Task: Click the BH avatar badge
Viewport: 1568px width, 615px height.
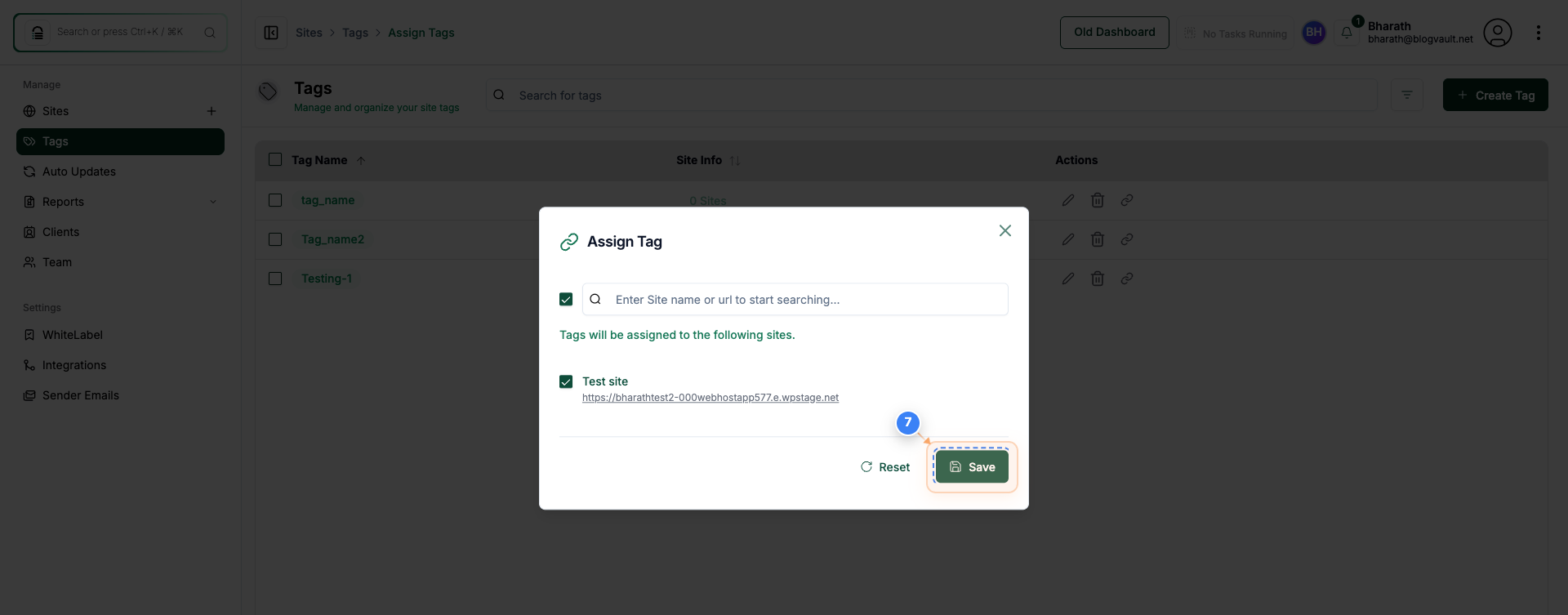Action: point(1314,33)
